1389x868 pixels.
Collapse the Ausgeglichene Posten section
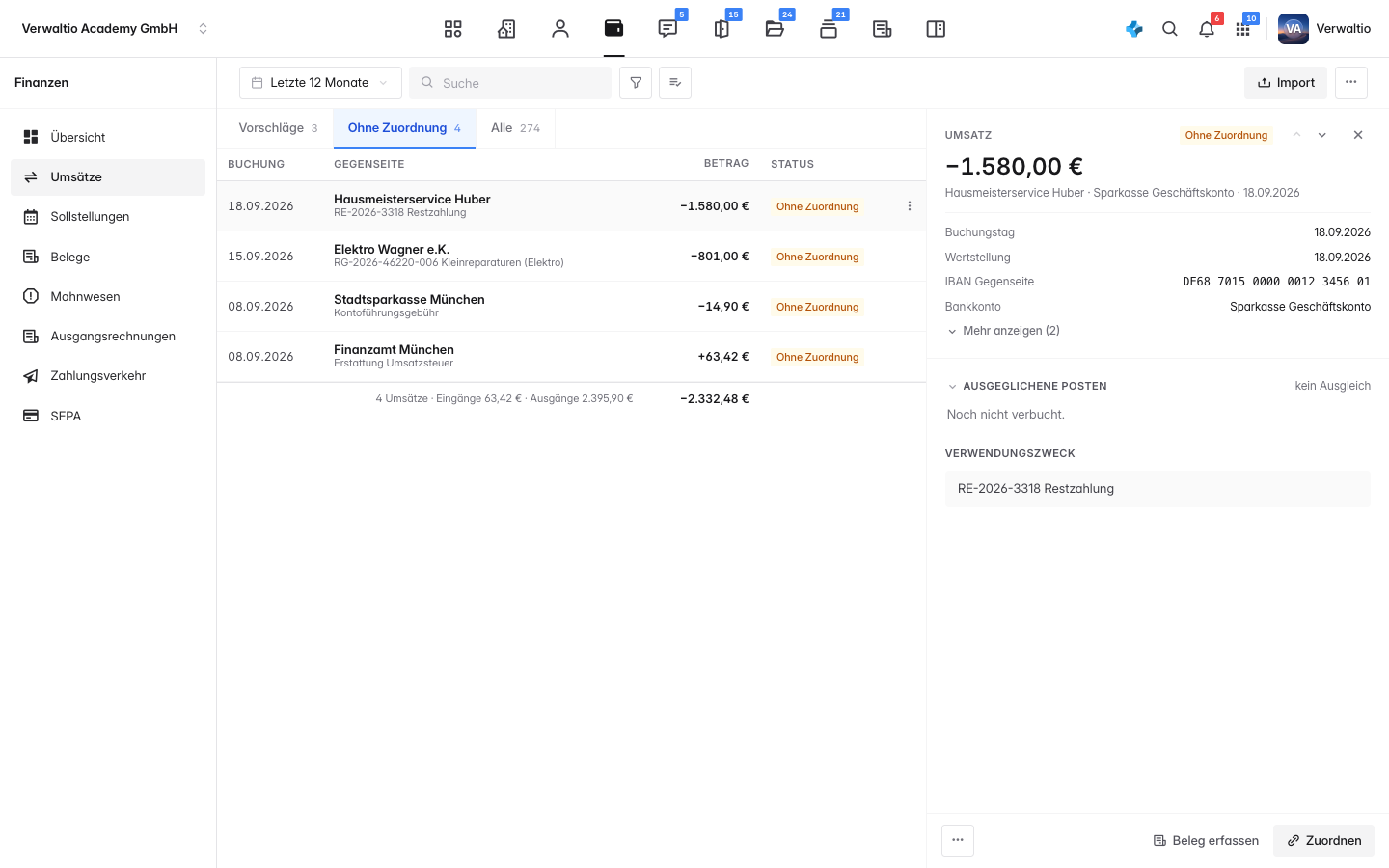[1026, 386]
